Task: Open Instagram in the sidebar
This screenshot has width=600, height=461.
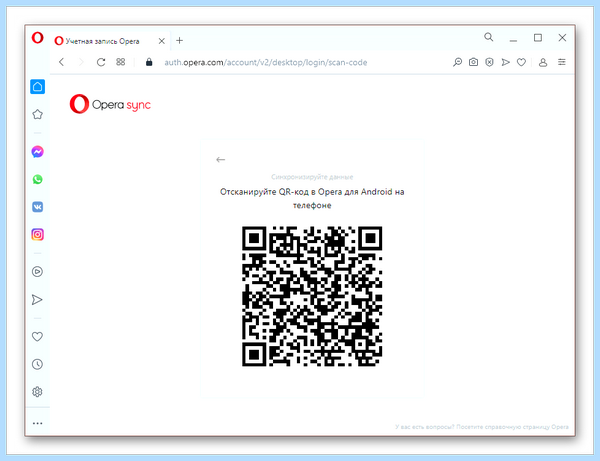Action: click(38, 235)
